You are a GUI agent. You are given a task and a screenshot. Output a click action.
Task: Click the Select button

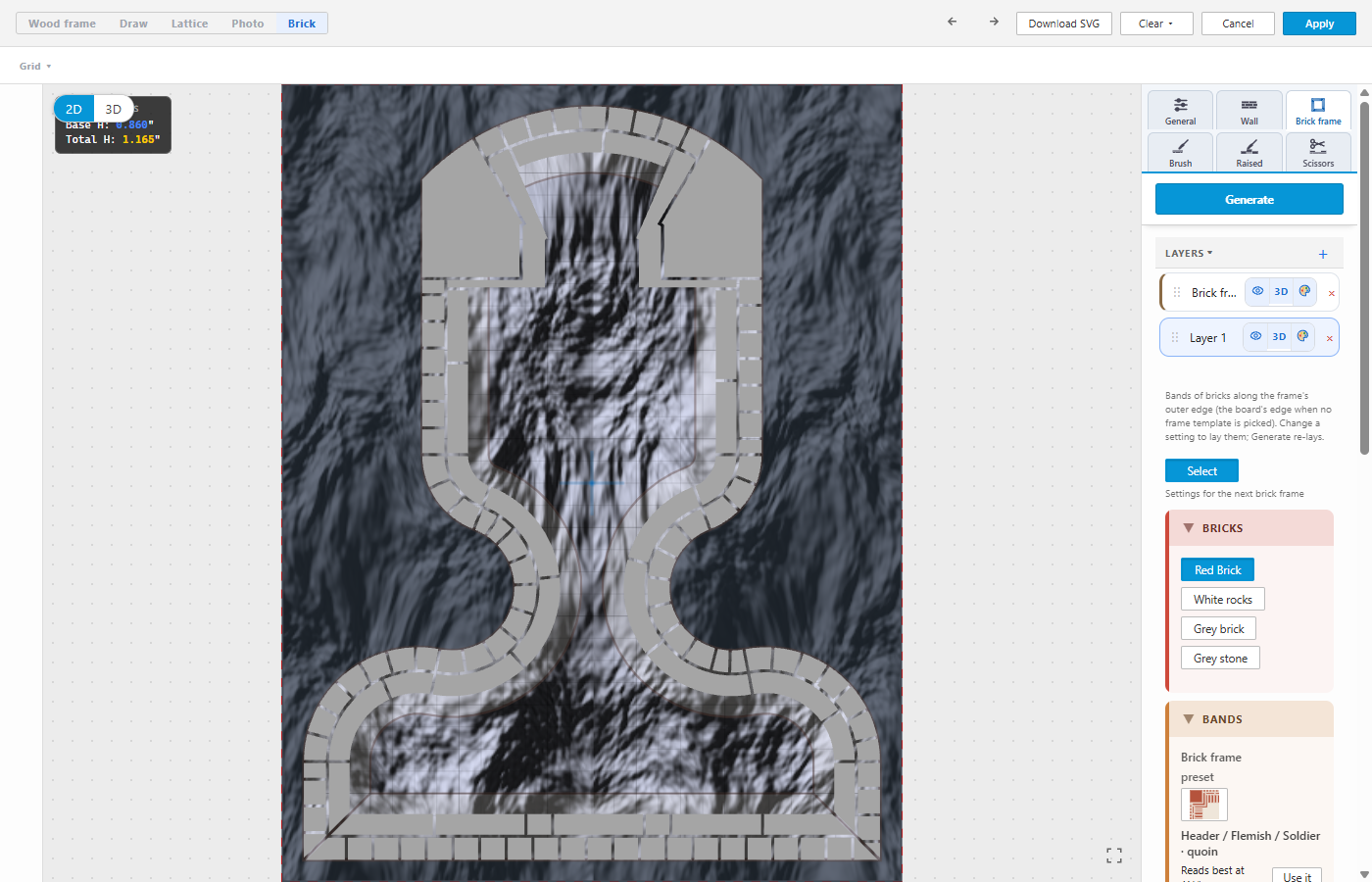point(1201,470)
